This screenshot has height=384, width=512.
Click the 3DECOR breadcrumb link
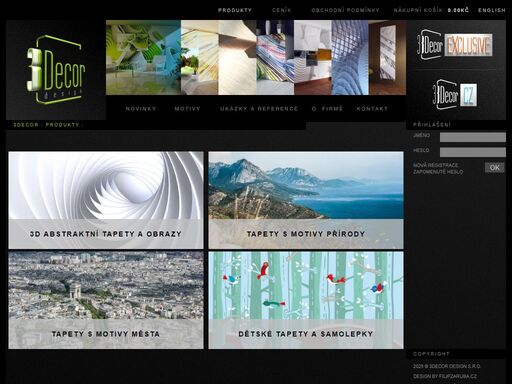pyautogui.click(x=26, y=125)
